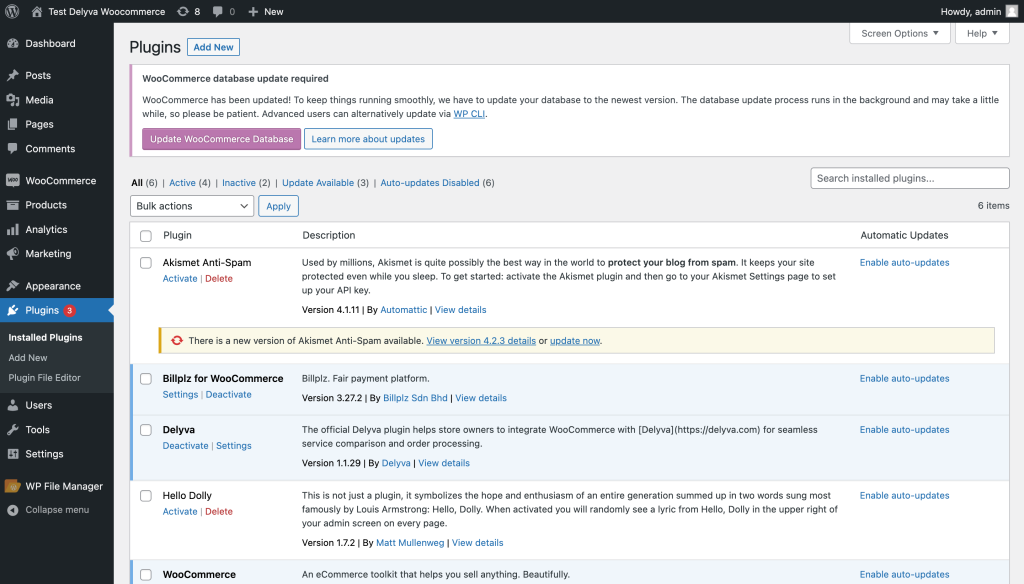Click the Media icon in sidebar
Image resolution: width=1024 pixels, height=584 pixels.
pos(12,100)
